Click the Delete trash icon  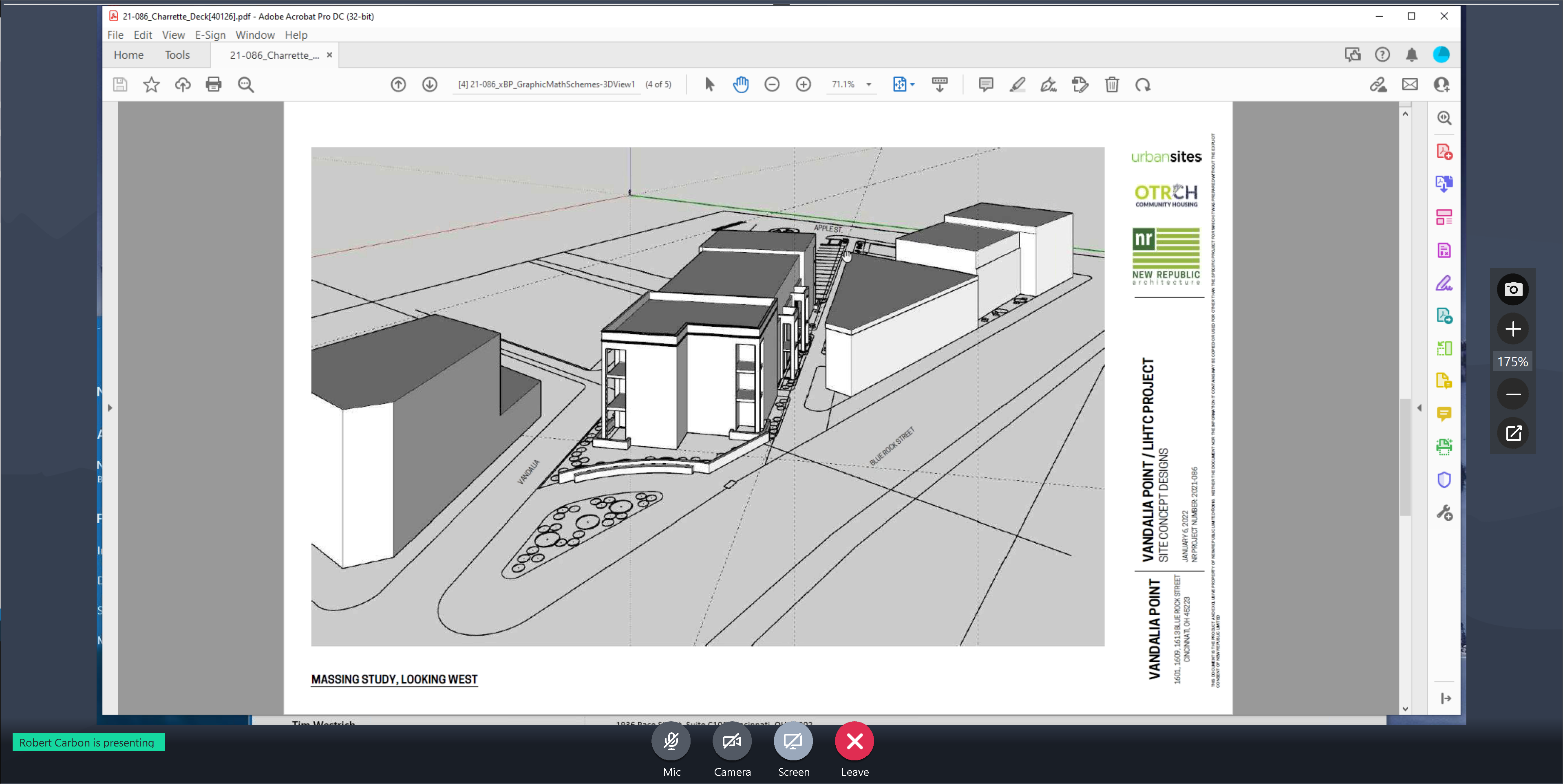1112,84
